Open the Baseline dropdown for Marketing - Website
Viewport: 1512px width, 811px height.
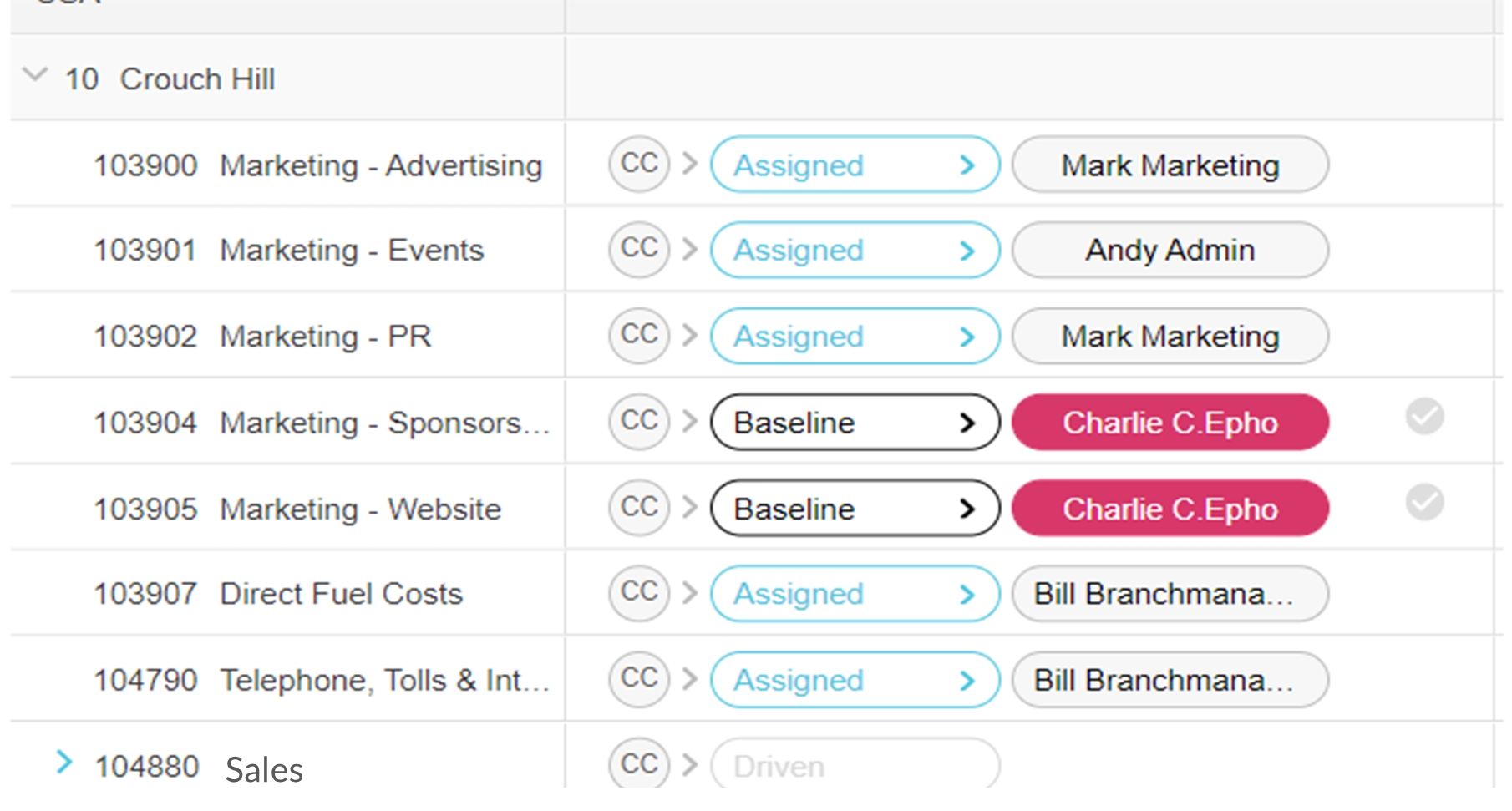pos(855,508)
